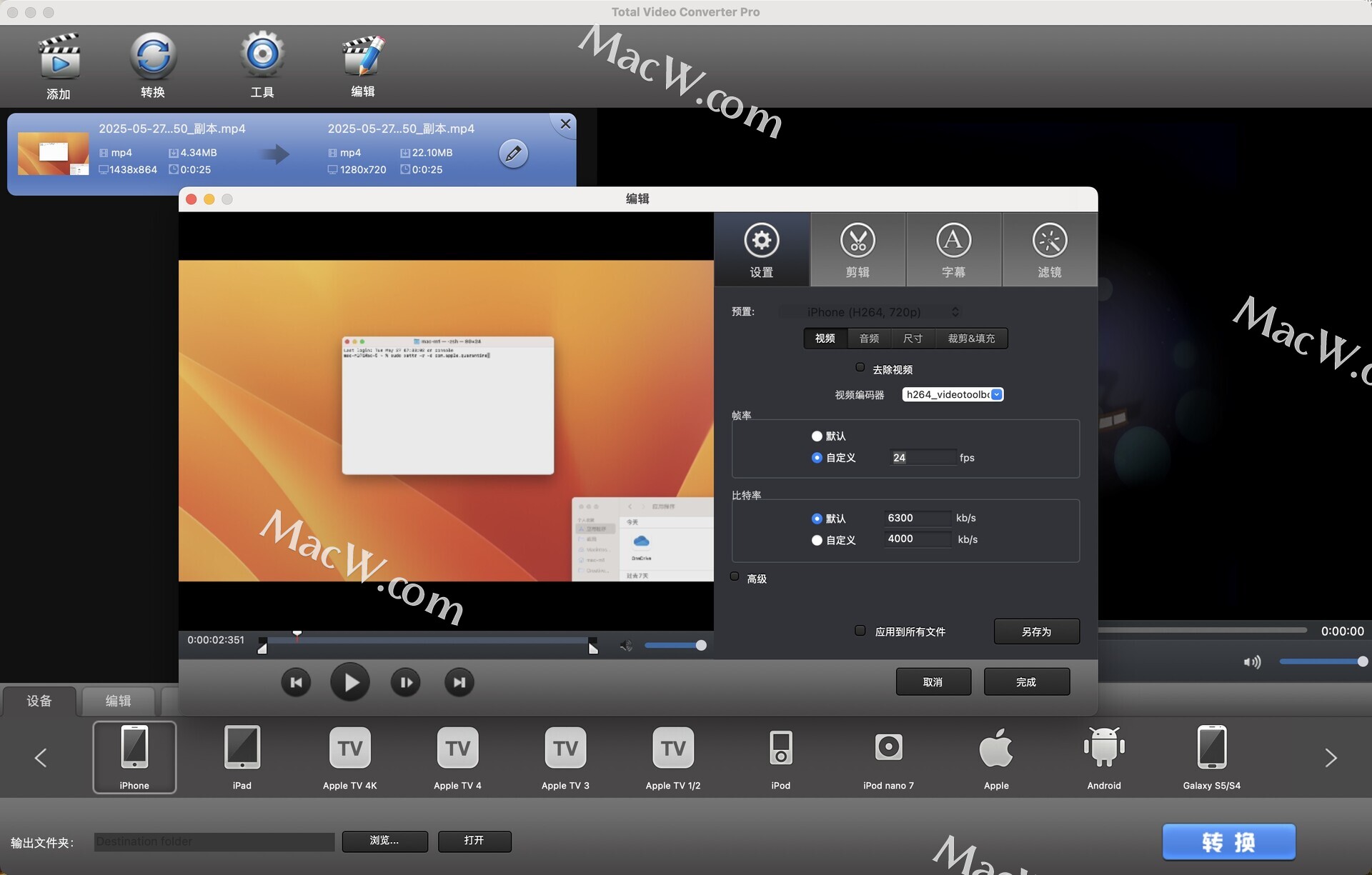Viewport: 1372px width, 875px height.
Task: Select the Apple TV 1/2 preset
Action: point(673,757)
